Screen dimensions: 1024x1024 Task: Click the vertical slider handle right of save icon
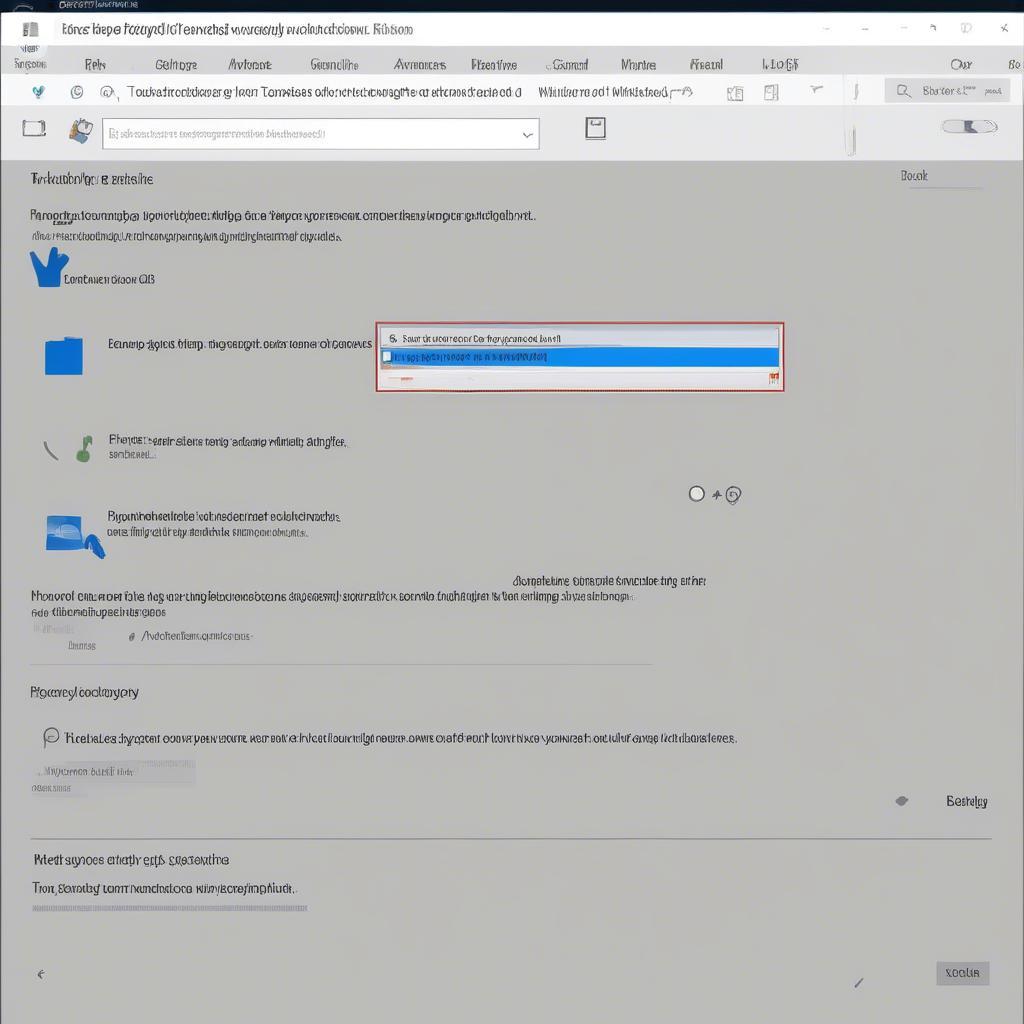click(851, 141)
